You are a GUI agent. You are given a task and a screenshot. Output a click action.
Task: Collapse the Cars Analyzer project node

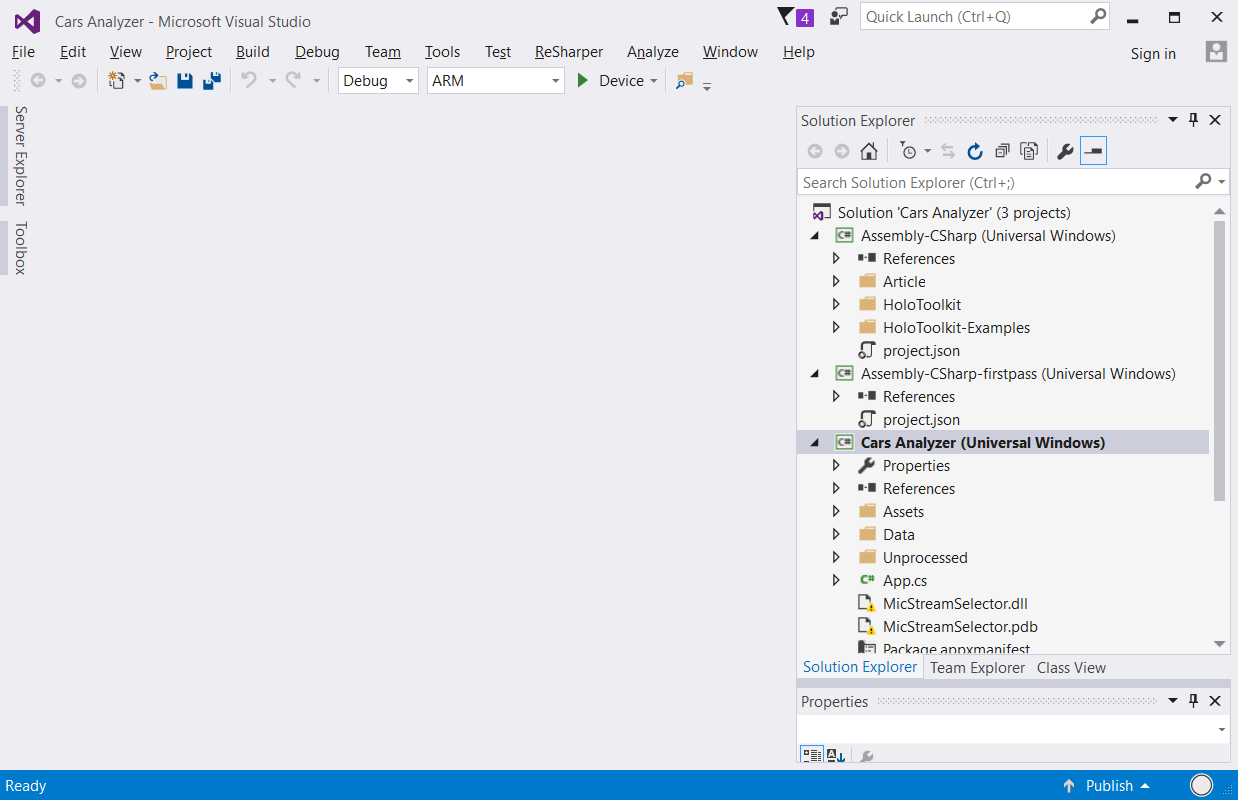pos(814,443)
